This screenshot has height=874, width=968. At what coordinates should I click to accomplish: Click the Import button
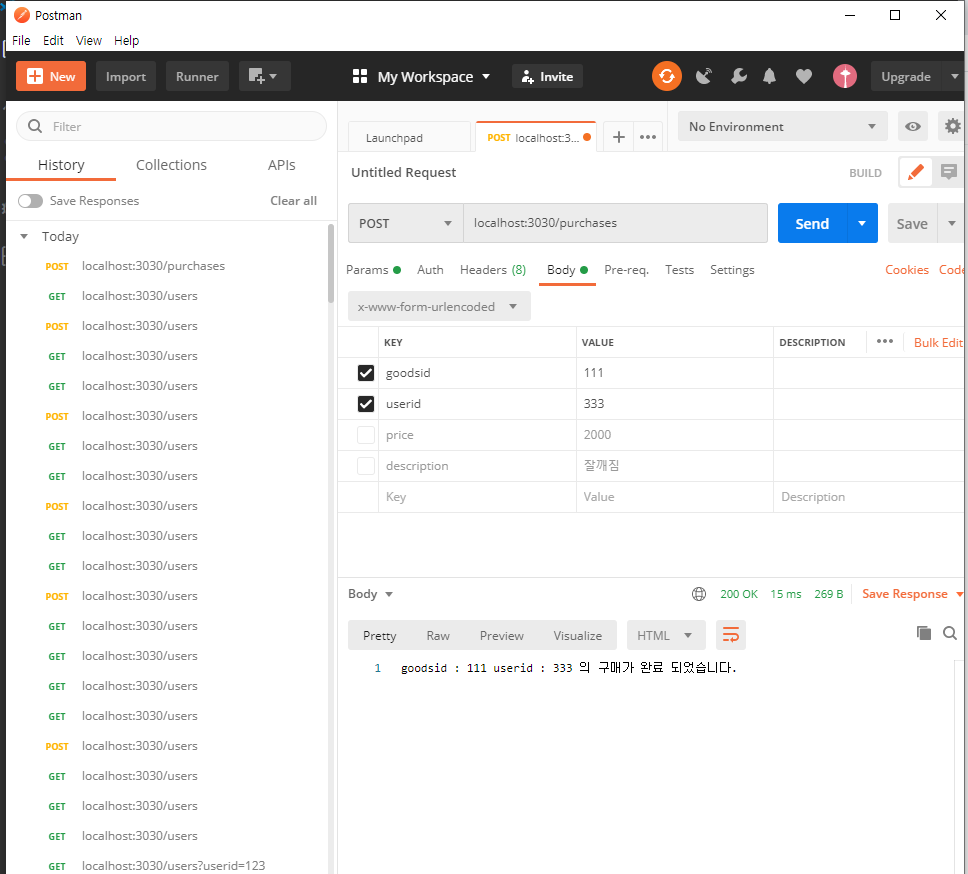126,77
